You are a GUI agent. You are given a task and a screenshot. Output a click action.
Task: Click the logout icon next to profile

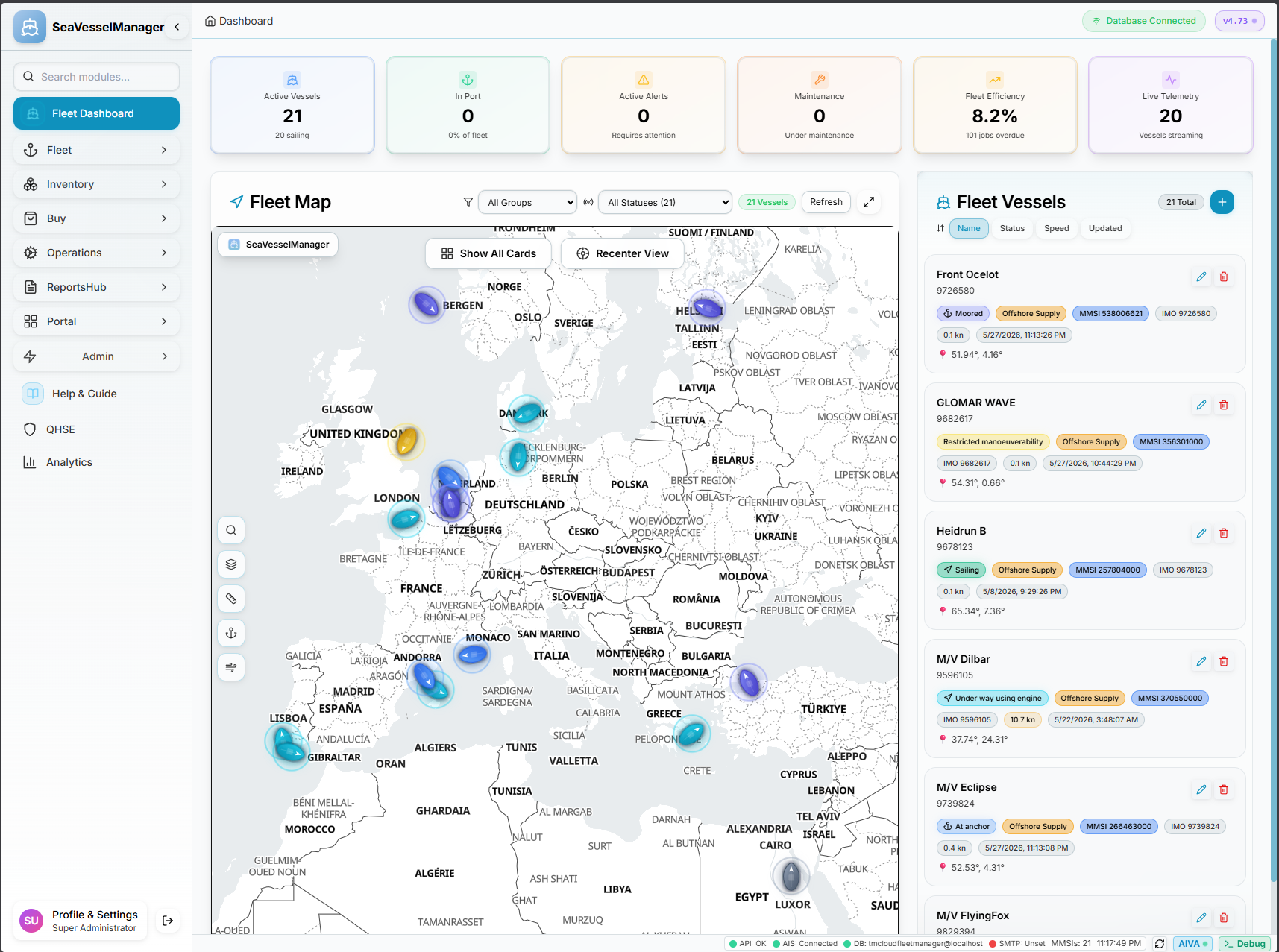click(168, 921)
